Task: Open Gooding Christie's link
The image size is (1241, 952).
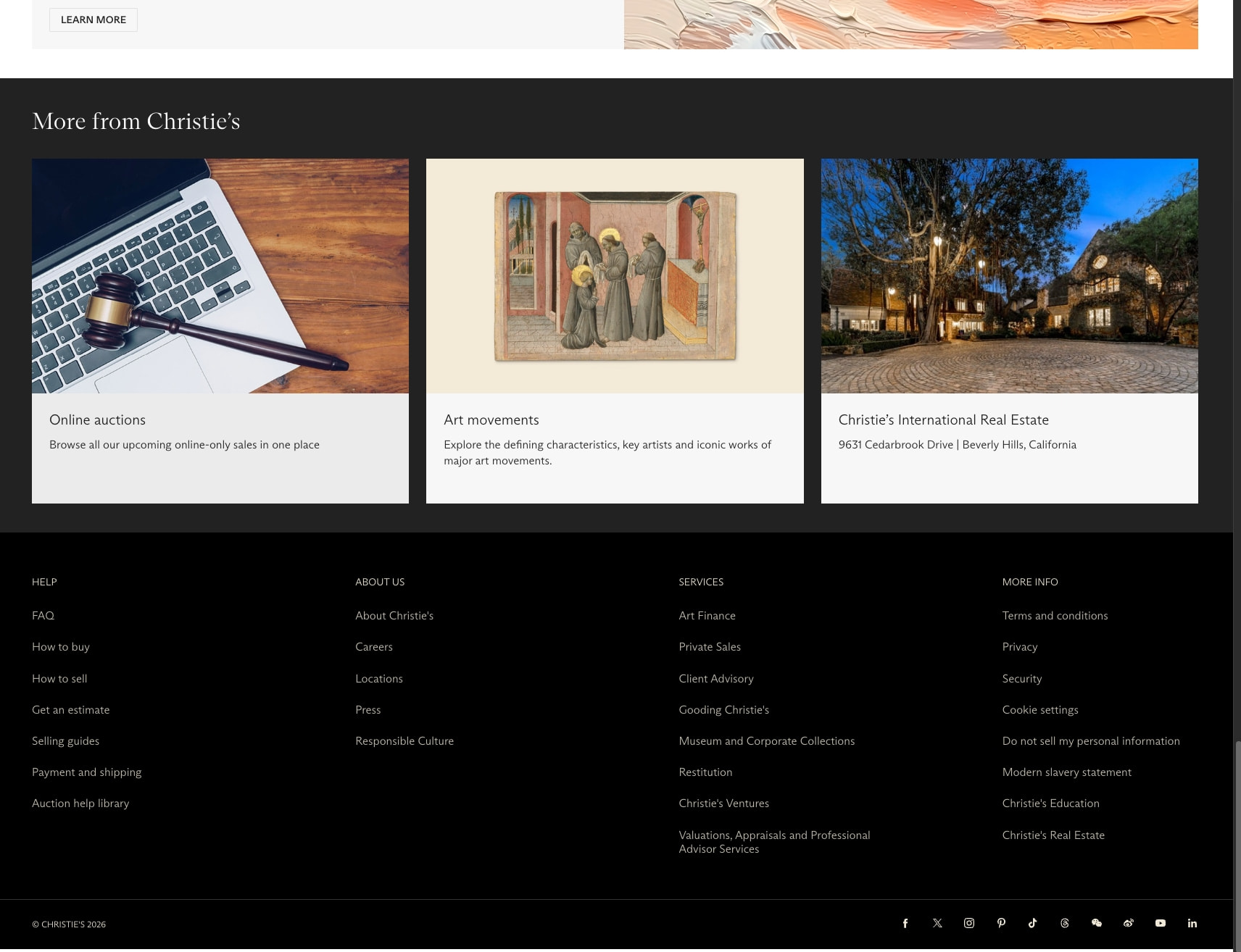Action: [723, 709]
